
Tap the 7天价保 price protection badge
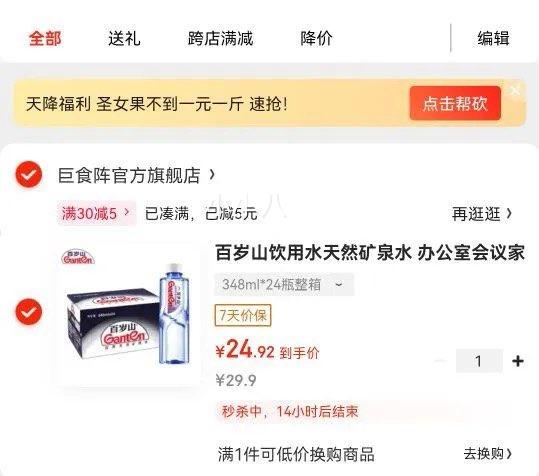[243, 315]
